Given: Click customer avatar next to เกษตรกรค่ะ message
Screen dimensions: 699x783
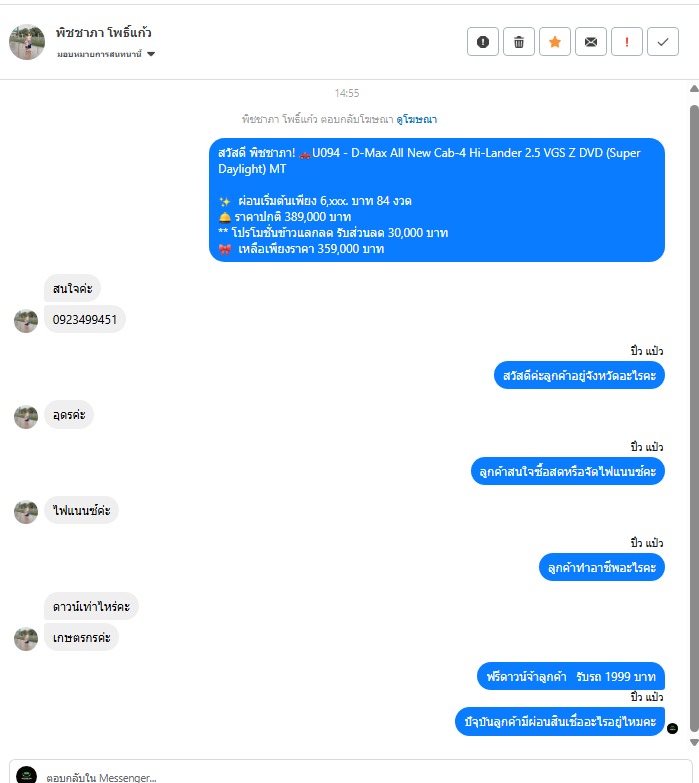Looking at the screenshot, I should [26, 639].
